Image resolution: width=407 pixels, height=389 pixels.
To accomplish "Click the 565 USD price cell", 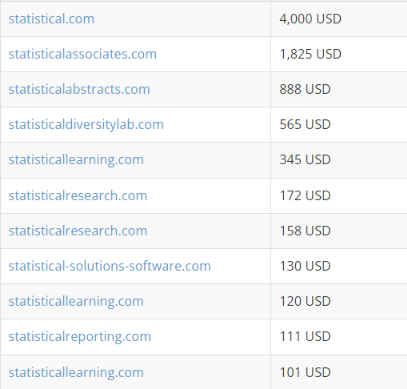I will pos(339,124).
